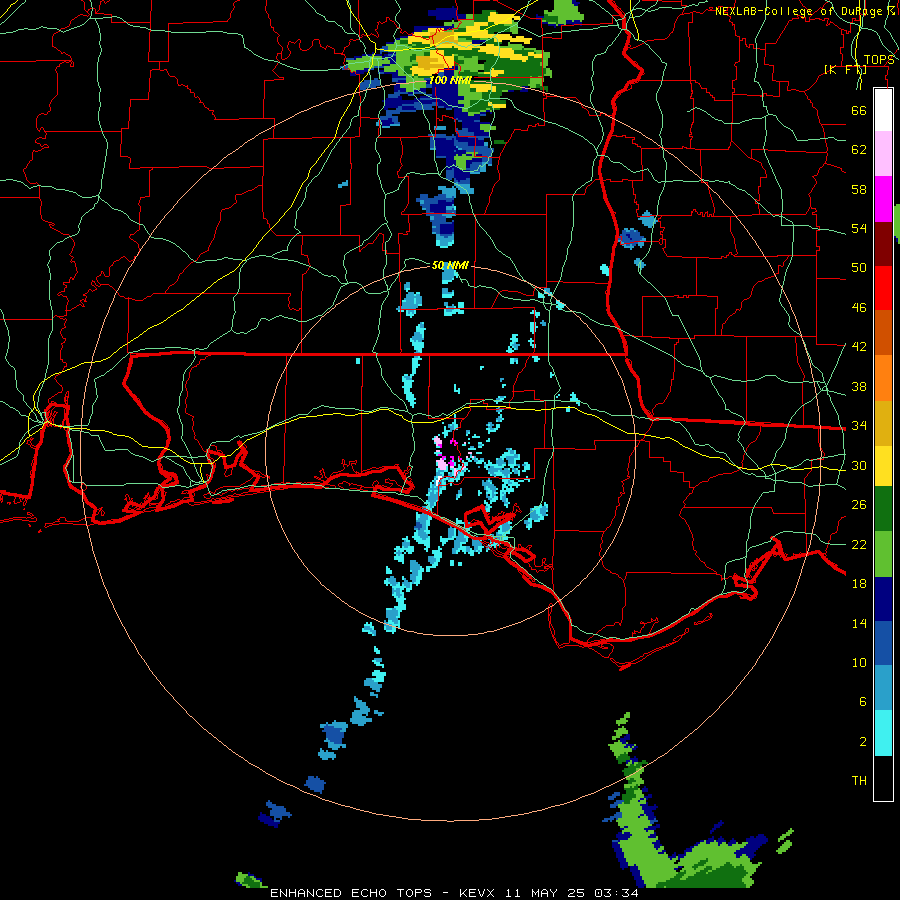The height and width of the screenshot is (900, 900).
Task: Click the 18 legend scale label
Action: (859, 584)
